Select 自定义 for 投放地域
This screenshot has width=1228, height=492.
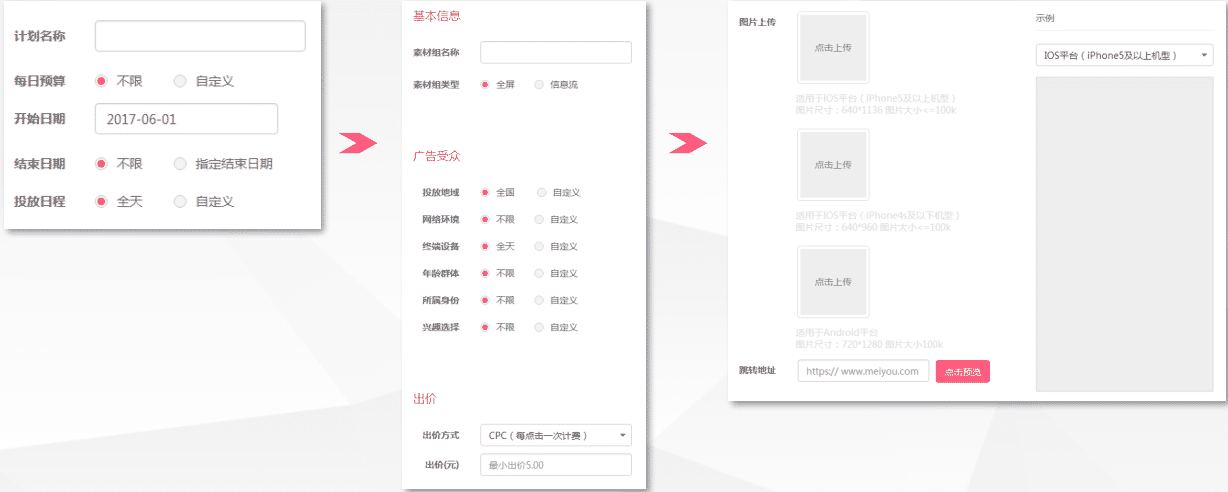(x=542, y=192)
